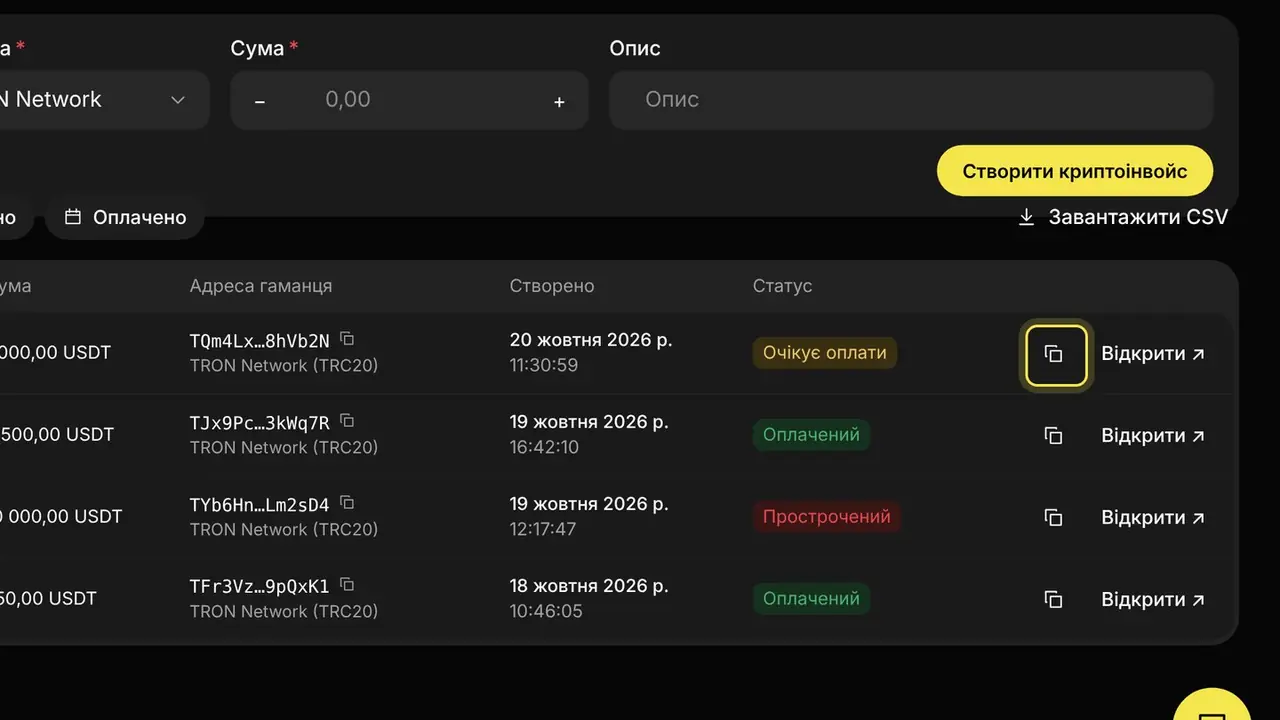Copy wallet address TYb6Hn…Lm2sD4 using its small icon

pyautogui.click(x=347, y=502)
